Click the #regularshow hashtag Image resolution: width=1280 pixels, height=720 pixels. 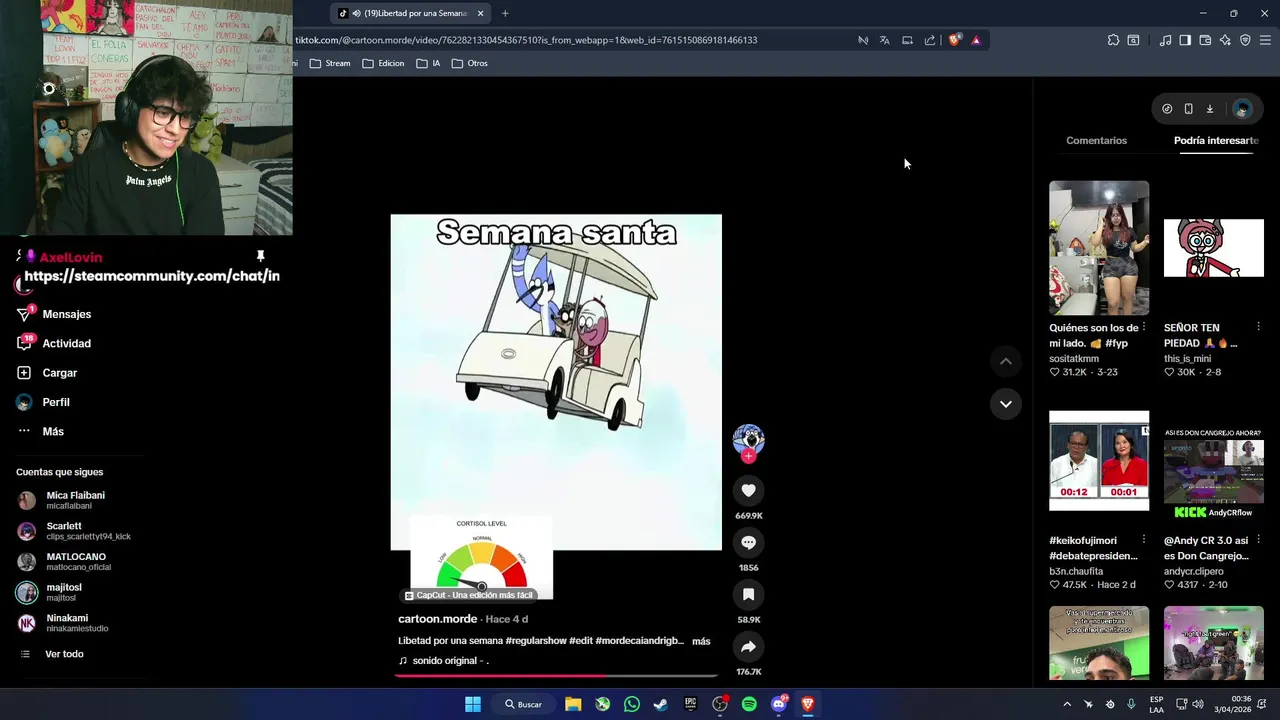tap(536, 641)
